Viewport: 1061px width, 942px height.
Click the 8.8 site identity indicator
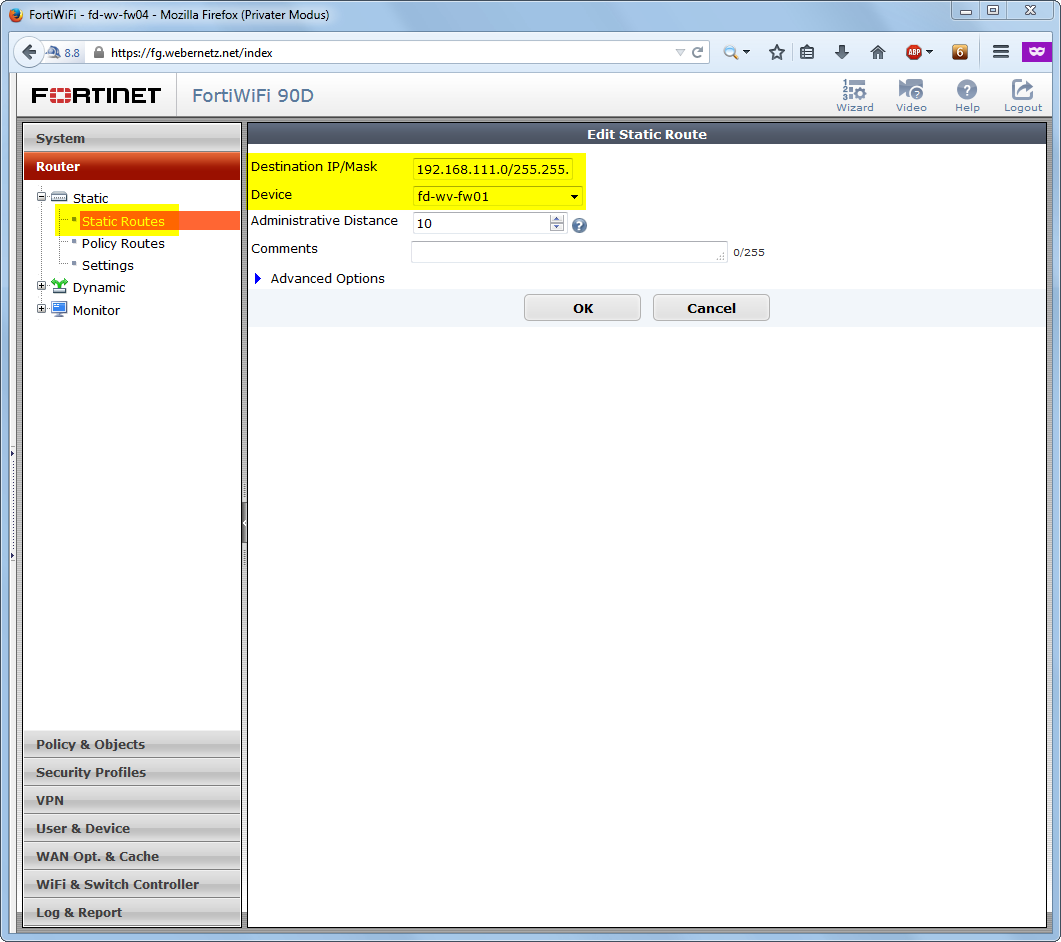[x=63, y=52]
